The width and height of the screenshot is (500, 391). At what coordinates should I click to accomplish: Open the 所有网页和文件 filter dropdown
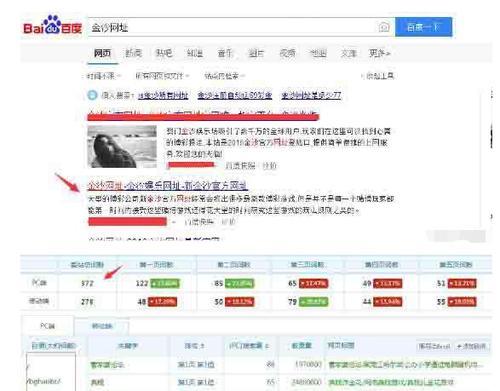[162, 76]
